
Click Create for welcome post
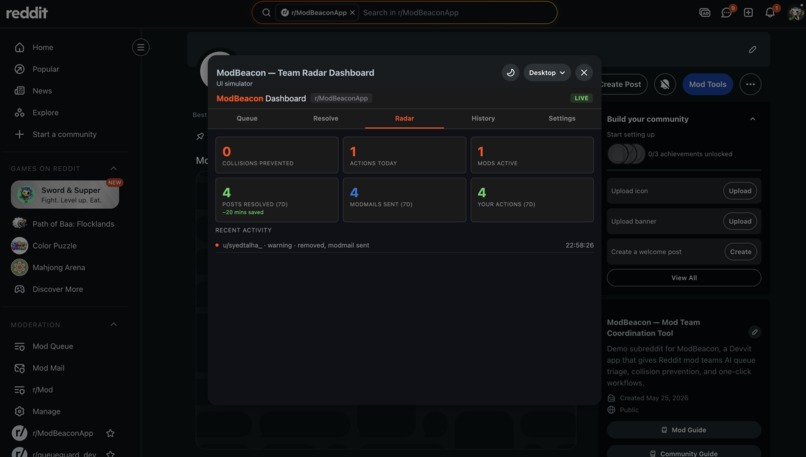point(740,252)
